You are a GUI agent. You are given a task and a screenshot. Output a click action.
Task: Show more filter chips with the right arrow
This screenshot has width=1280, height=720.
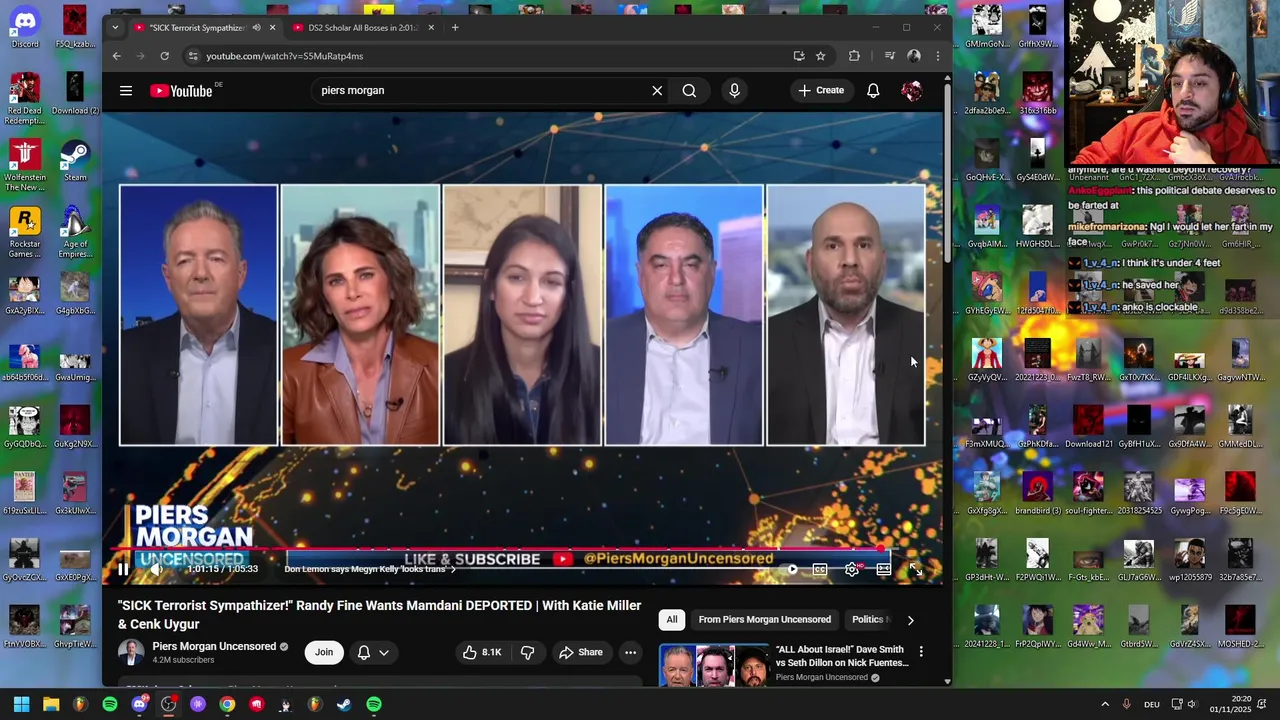[910, 620]
